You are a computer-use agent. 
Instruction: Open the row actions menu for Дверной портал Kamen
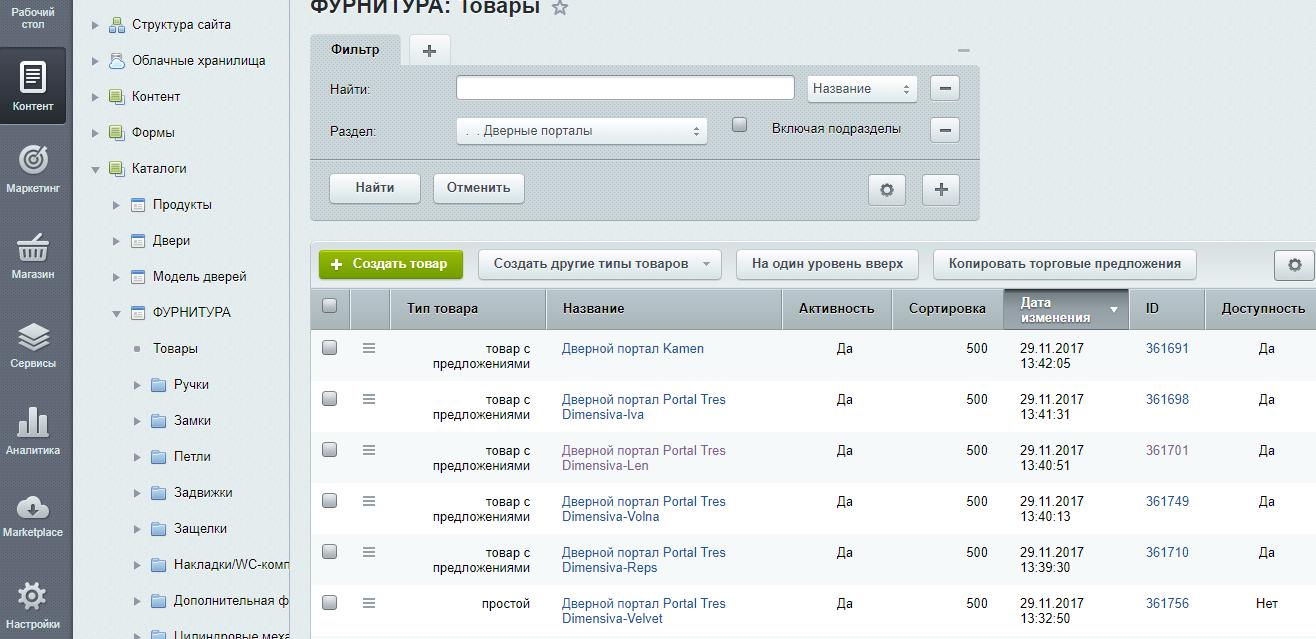(369, 348)
